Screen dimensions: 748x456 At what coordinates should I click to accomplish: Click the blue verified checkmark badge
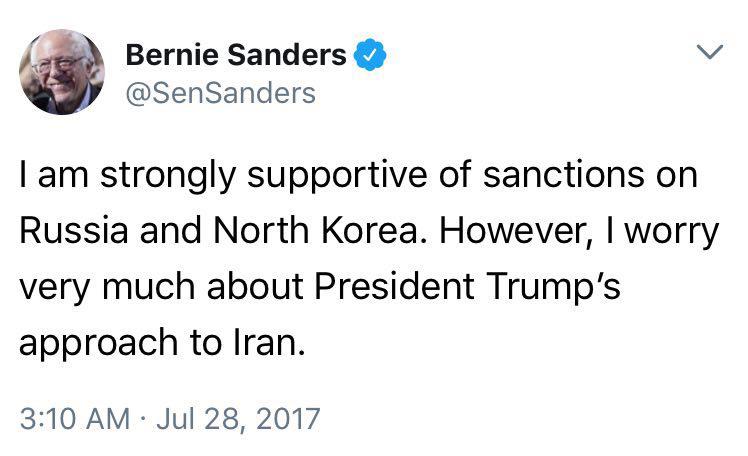tap(370, 55)
